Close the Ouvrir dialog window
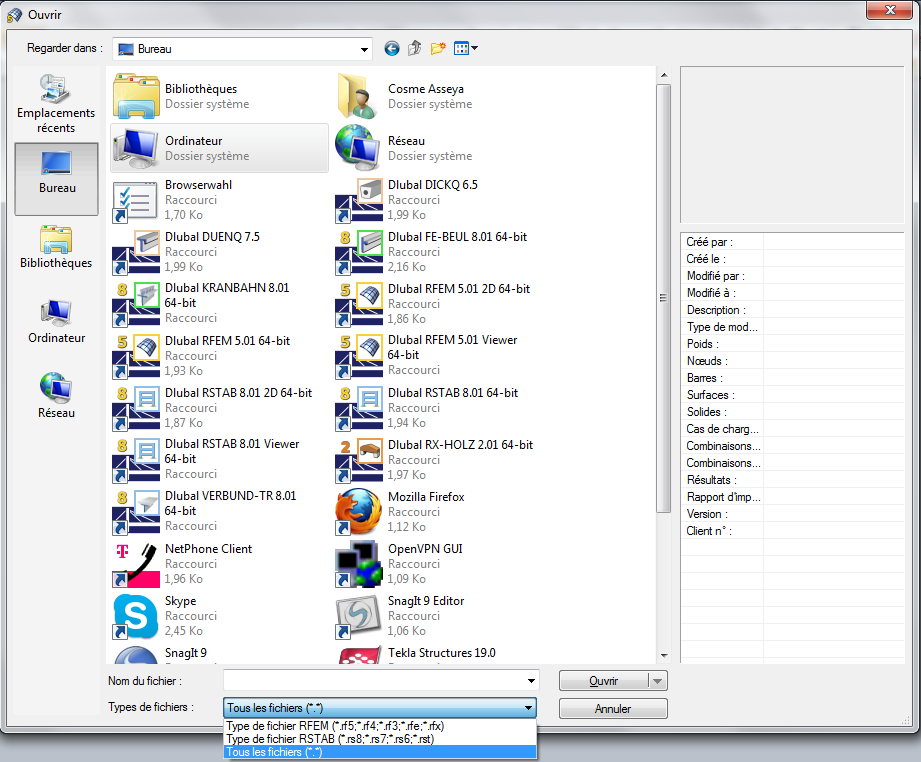This screenshot has width=921, height=762. tap(889, 10)
